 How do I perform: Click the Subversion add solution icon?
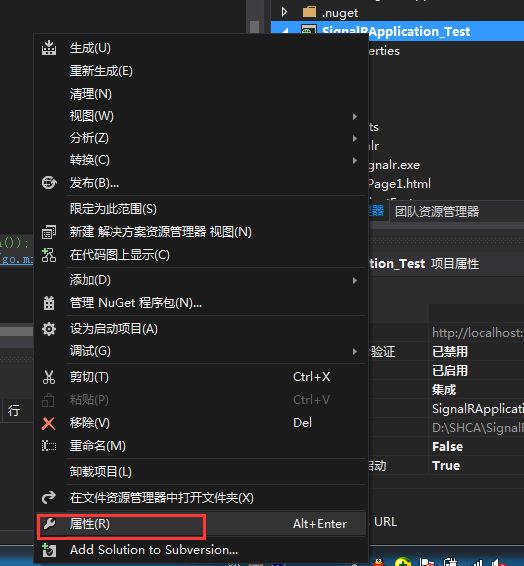pos(49,550)
